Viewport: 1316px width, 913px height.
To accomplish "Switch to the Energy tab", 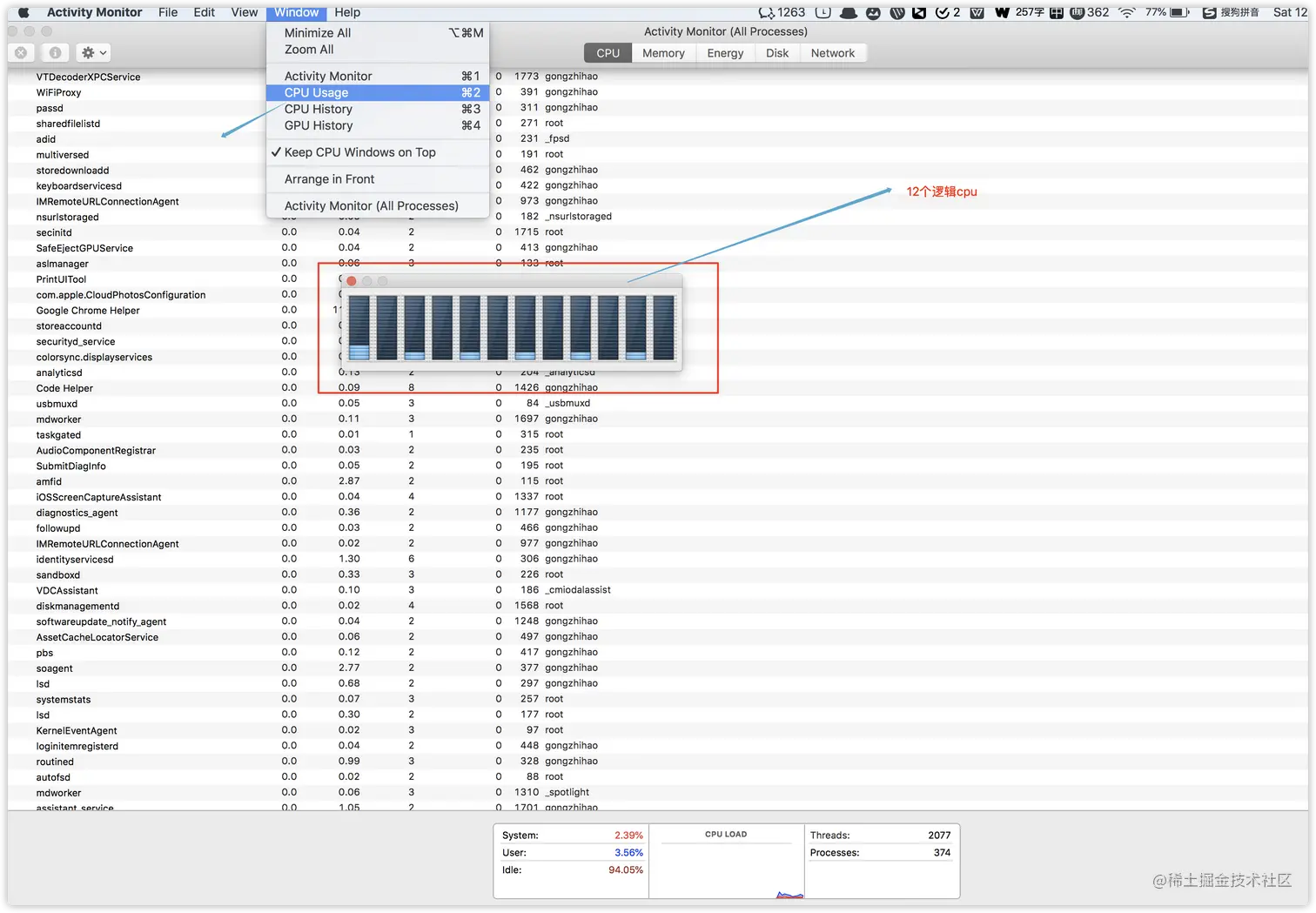I will click(x=725, y=53).
